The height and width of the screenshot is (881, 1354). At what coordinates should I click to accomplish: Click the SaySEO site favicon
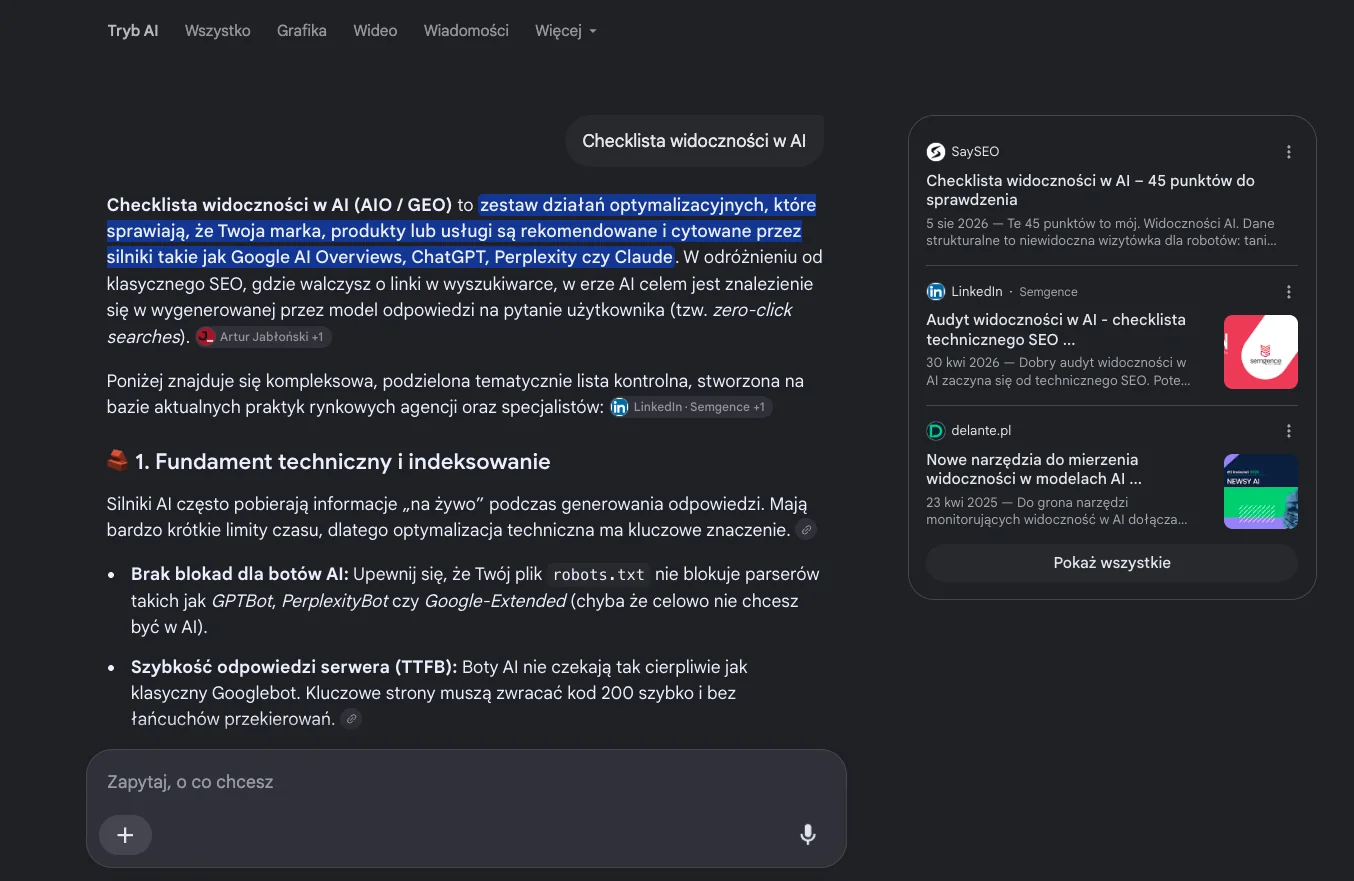[936, 152]
